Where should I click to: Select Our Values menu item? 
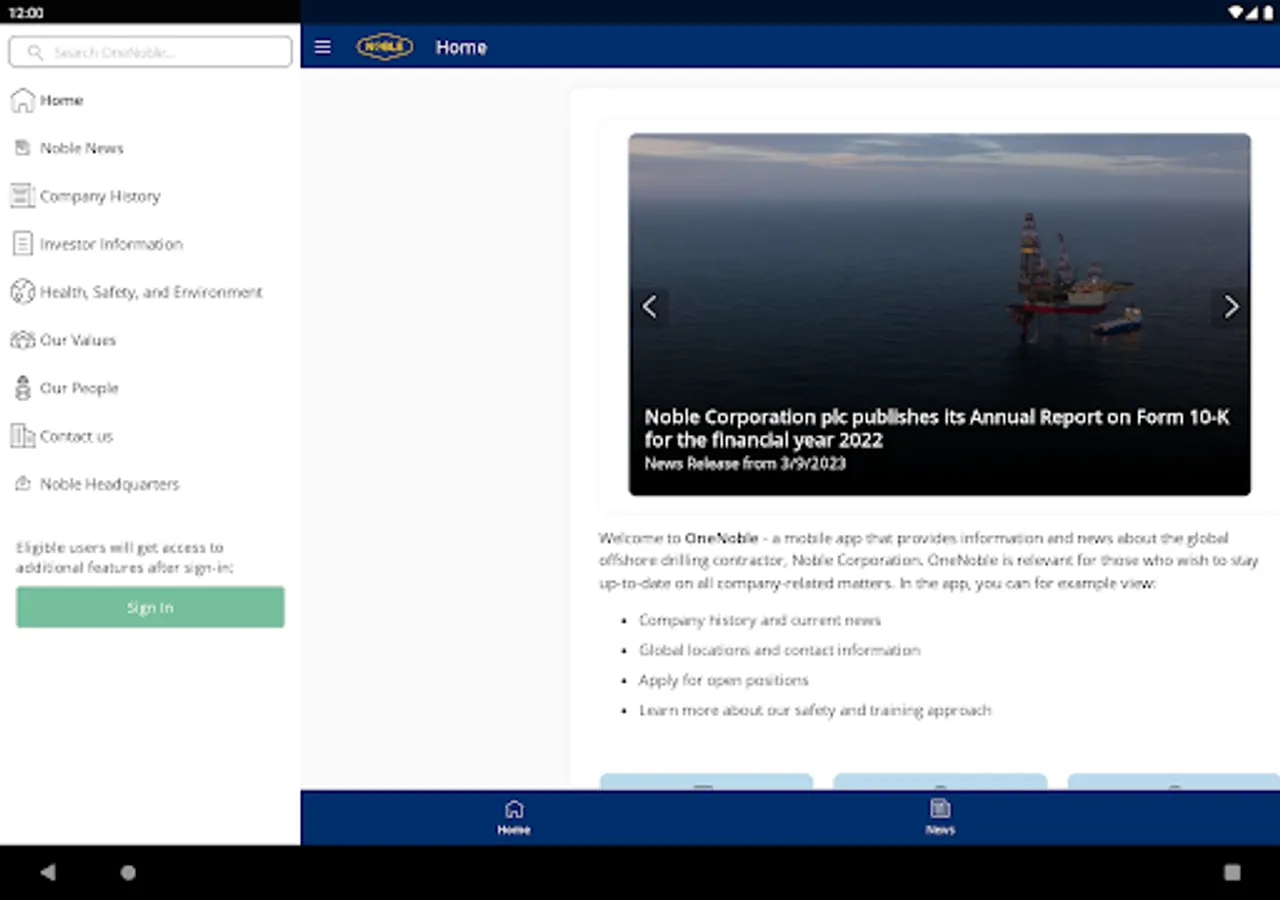pos(150,340)
